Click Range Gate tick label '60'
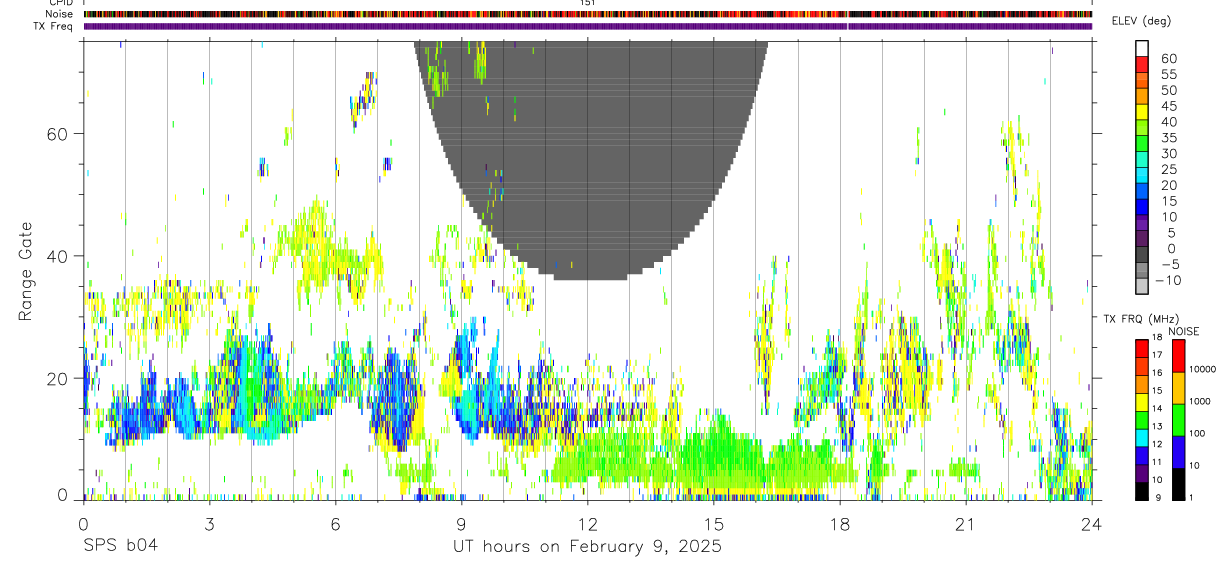This screenshot has width=1228, height=567. point(56,133)
